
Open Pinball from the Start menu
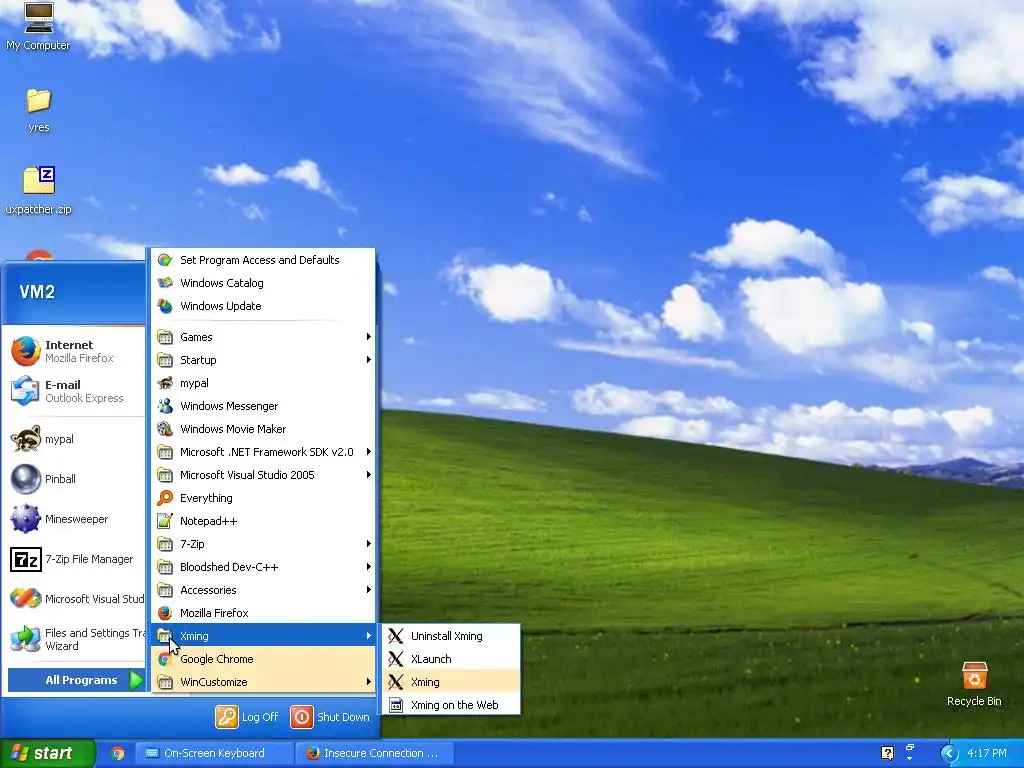(x=73, y=479)
